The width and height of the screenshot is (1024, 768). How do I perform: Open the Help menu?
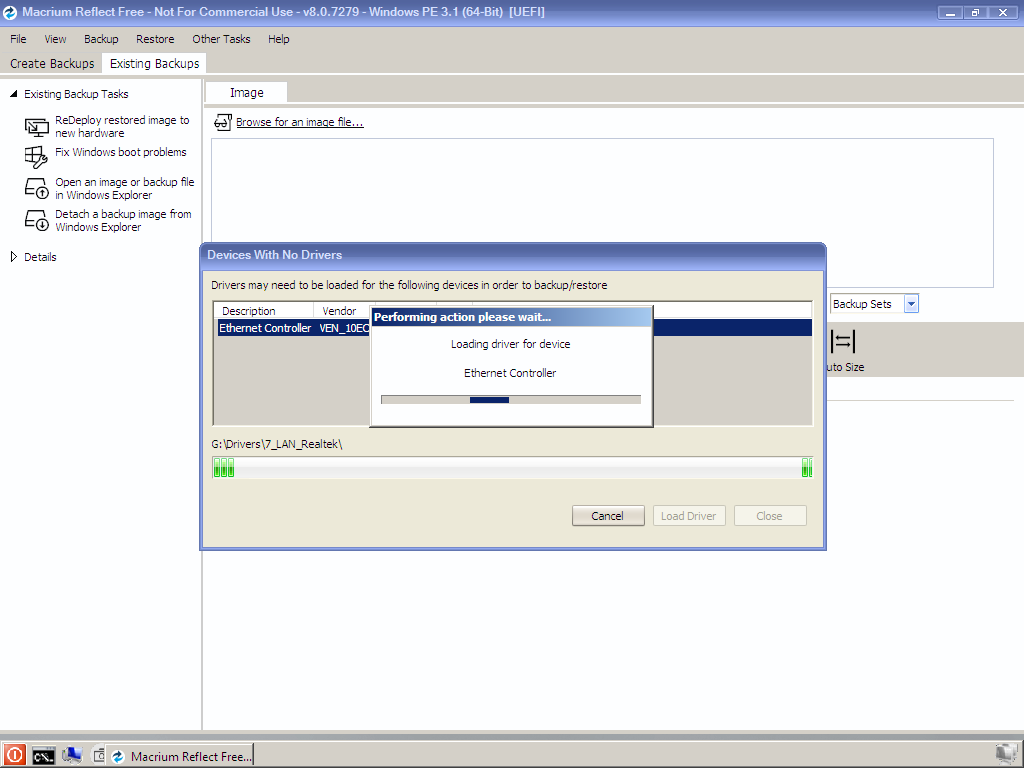[x=278, y=39]
